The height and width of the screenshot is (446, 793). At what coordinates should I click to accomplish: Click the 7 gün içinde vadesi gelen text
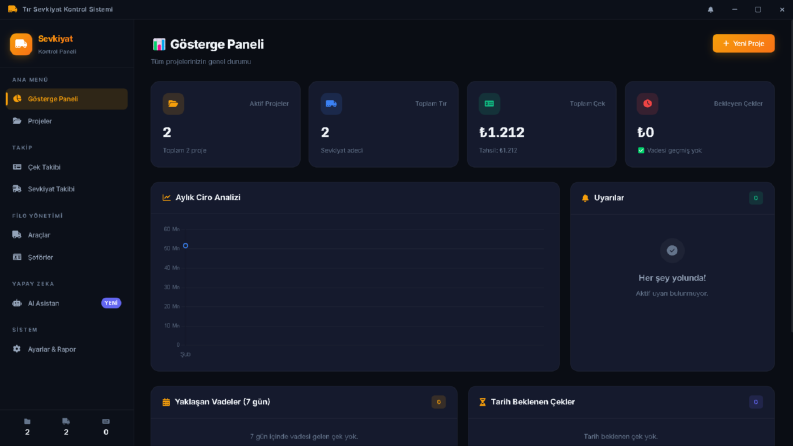304,436
